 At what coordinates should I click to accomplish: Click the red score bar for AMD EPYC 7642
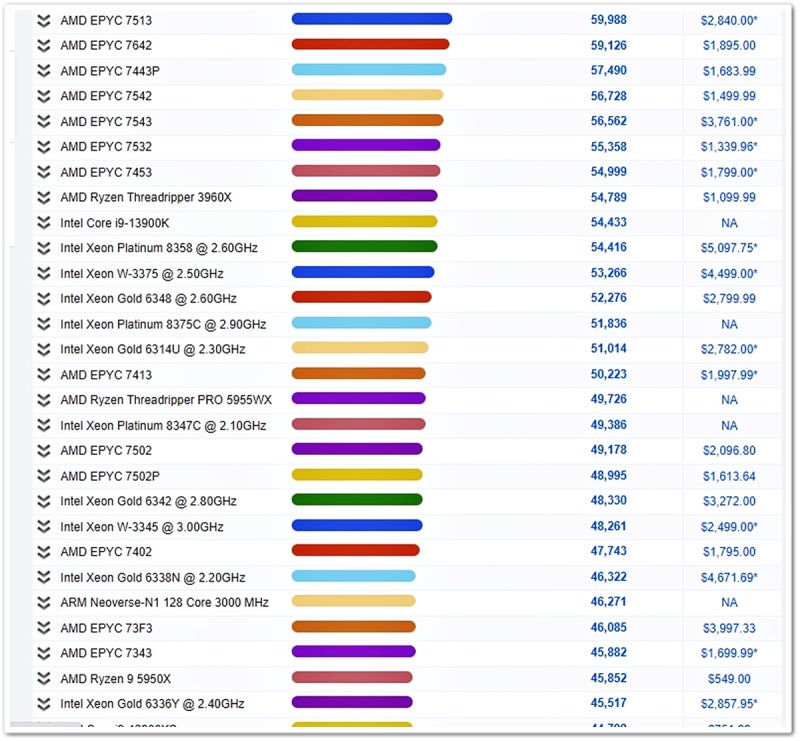tap(370, 44)
